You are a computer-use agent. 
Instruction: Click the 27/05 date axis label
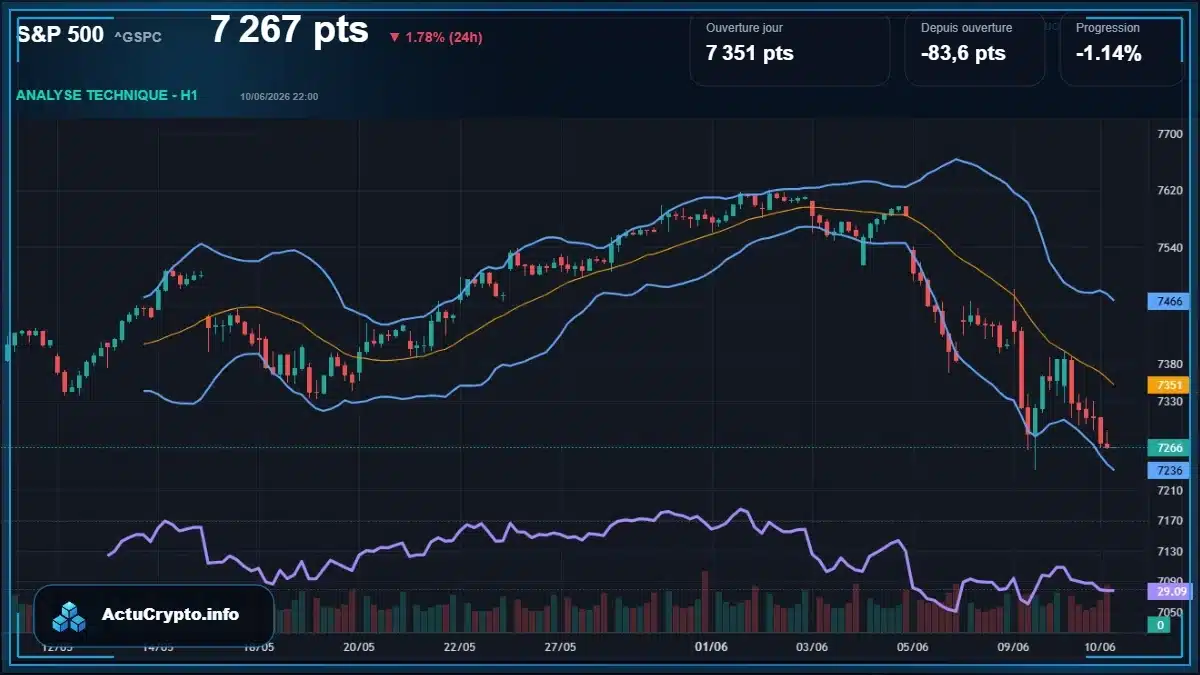coord(560,647)
